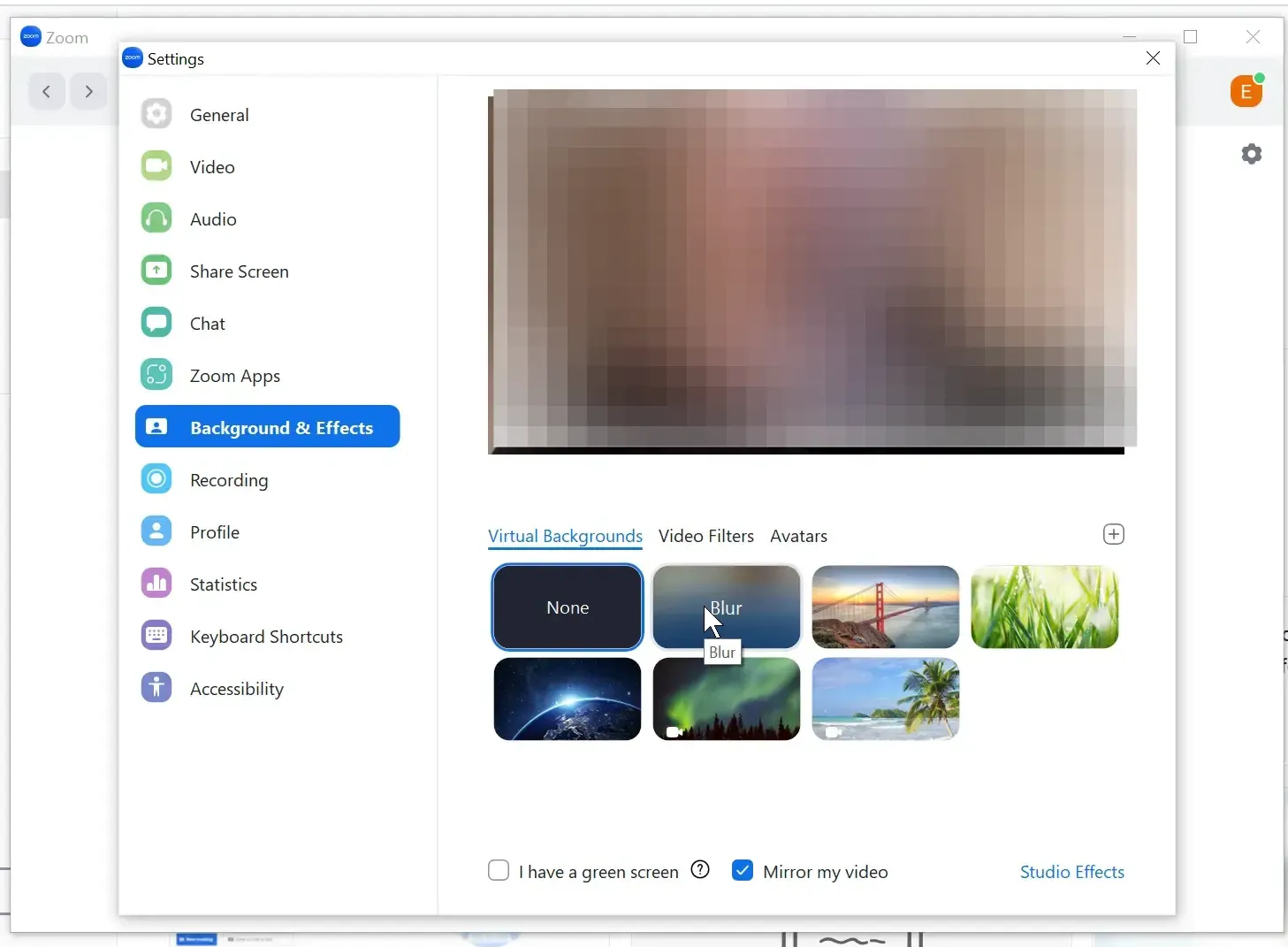
Task: Click the video preview area
Action: tap(812, 271)
